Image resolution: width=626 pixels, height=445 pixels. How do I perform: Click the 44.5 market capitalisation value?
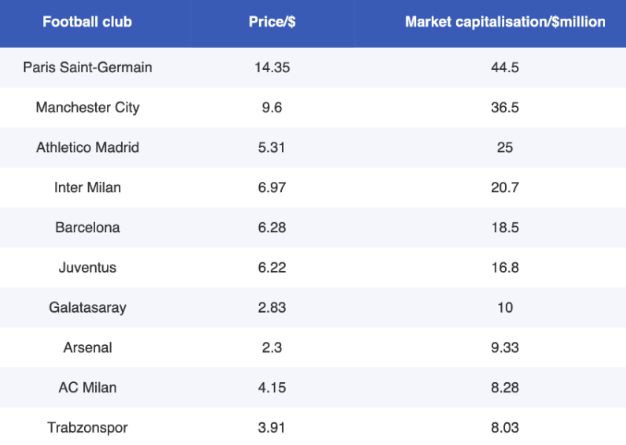pyautogui.click(x=505, y=67)
